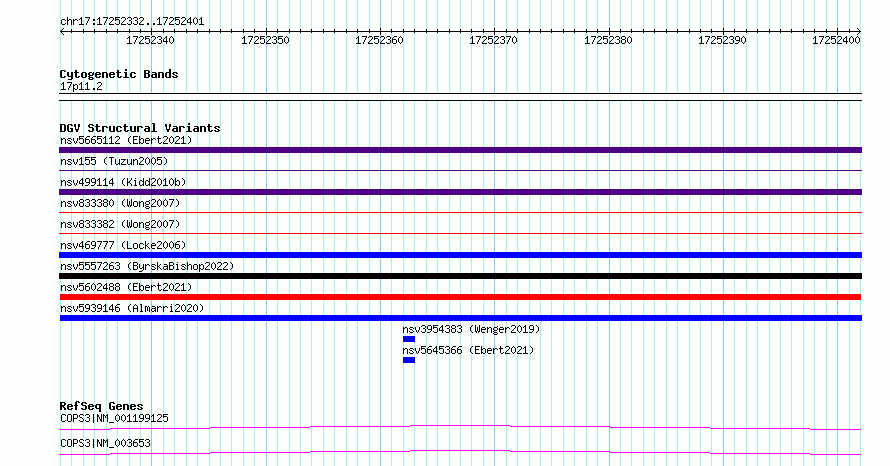Click the Cytogenetic Bands track title
890x466 pixels.
click(x=119, y=74)
